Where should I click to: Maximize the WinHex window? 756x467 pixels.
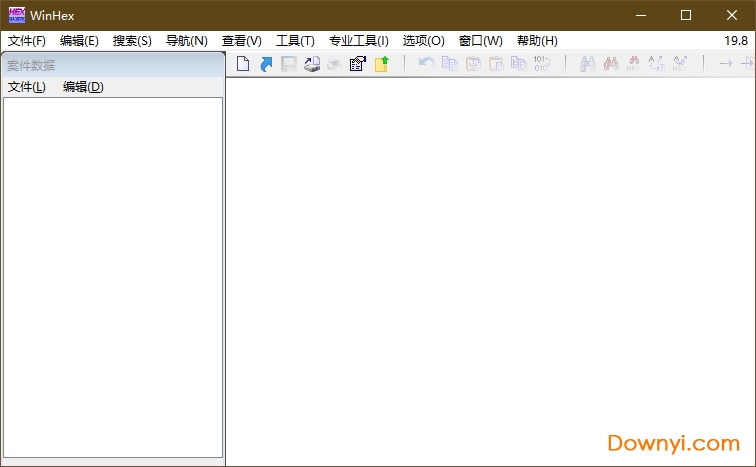(686, 15)
